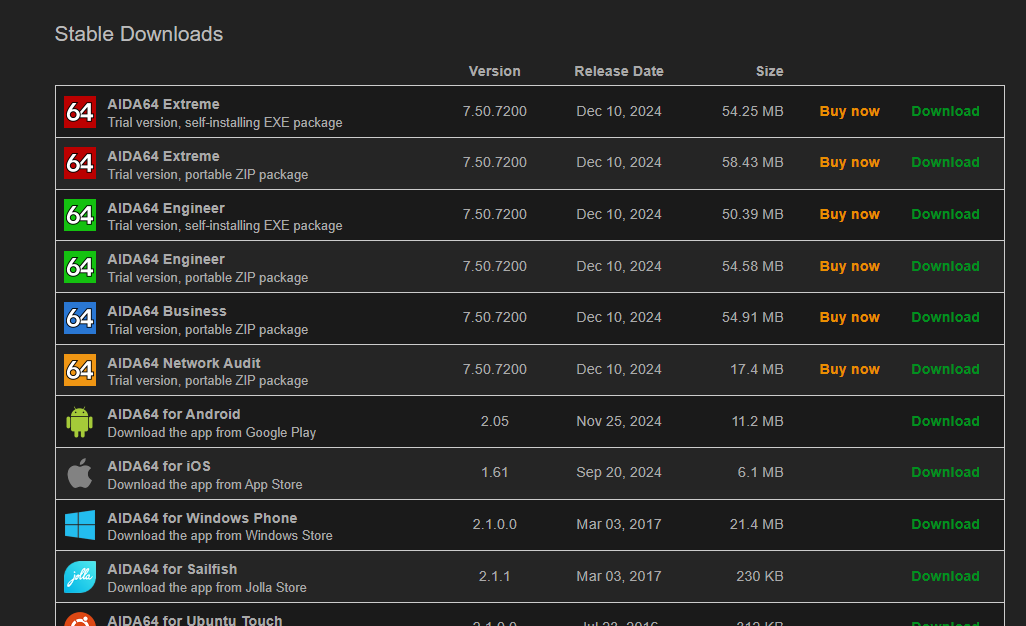Click the red AIDA64 Extreme EXE package icon
Image resolution: width=1026 pixels, height=626 pixels.
click(x=79, y=112)
